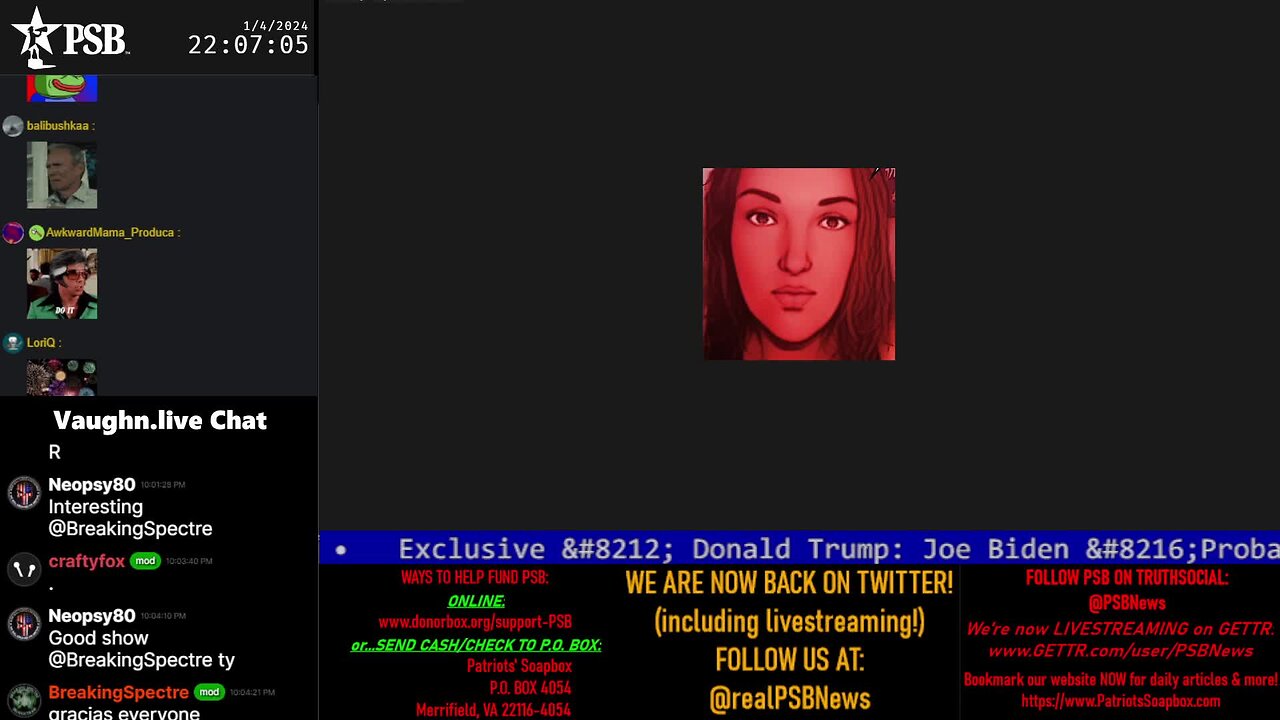Click the craftyfox username
Screen dimensions: 1280x720
[x=87, y=561]
